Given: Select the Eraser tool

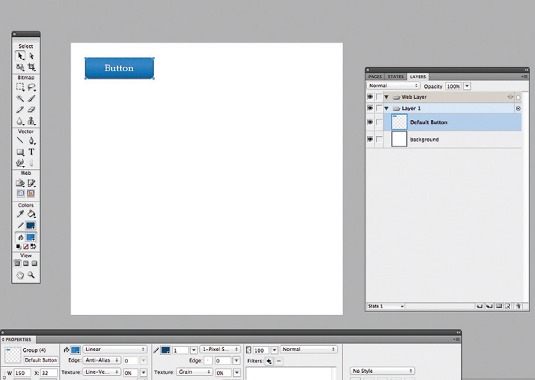Looking at the screenshot, I should coord(31,109).
